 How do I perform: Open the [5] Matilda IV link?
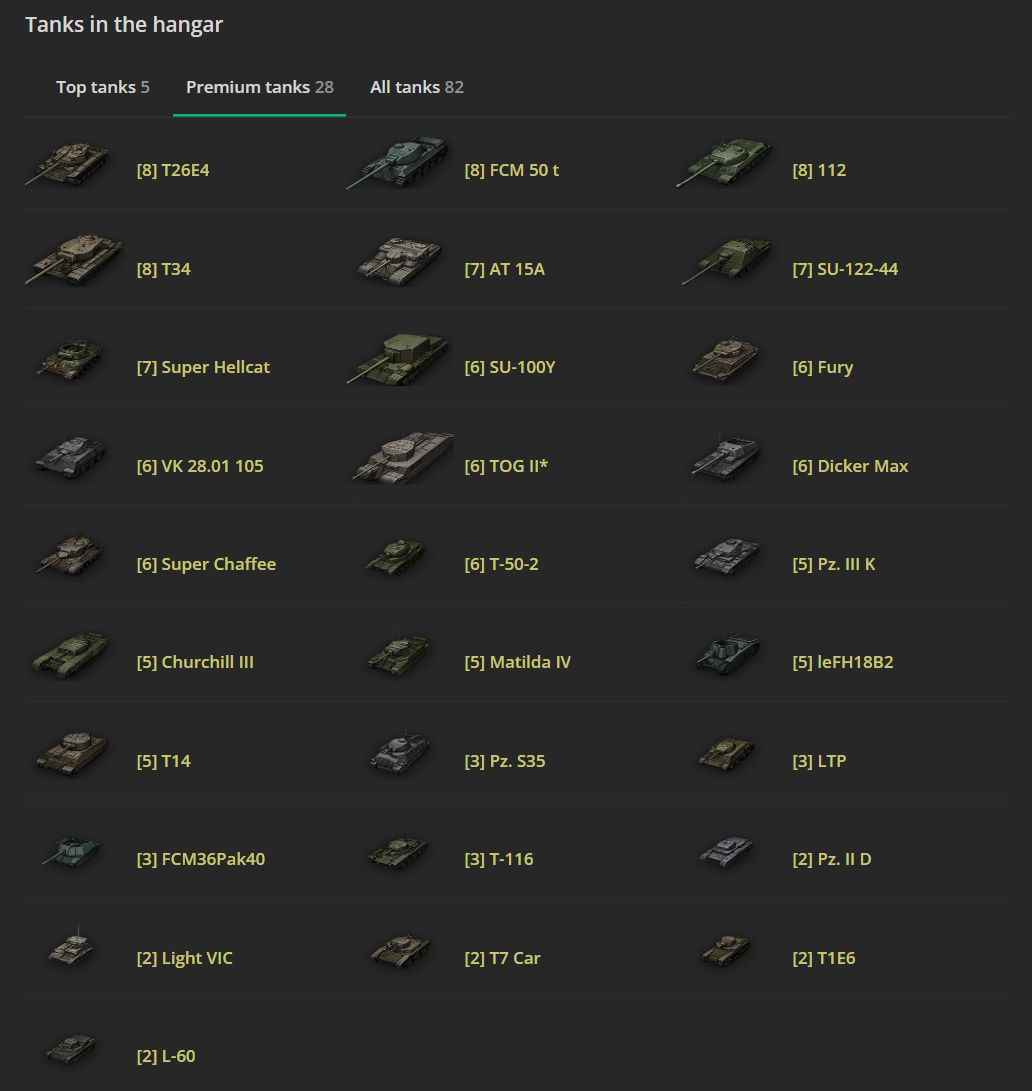517,662
